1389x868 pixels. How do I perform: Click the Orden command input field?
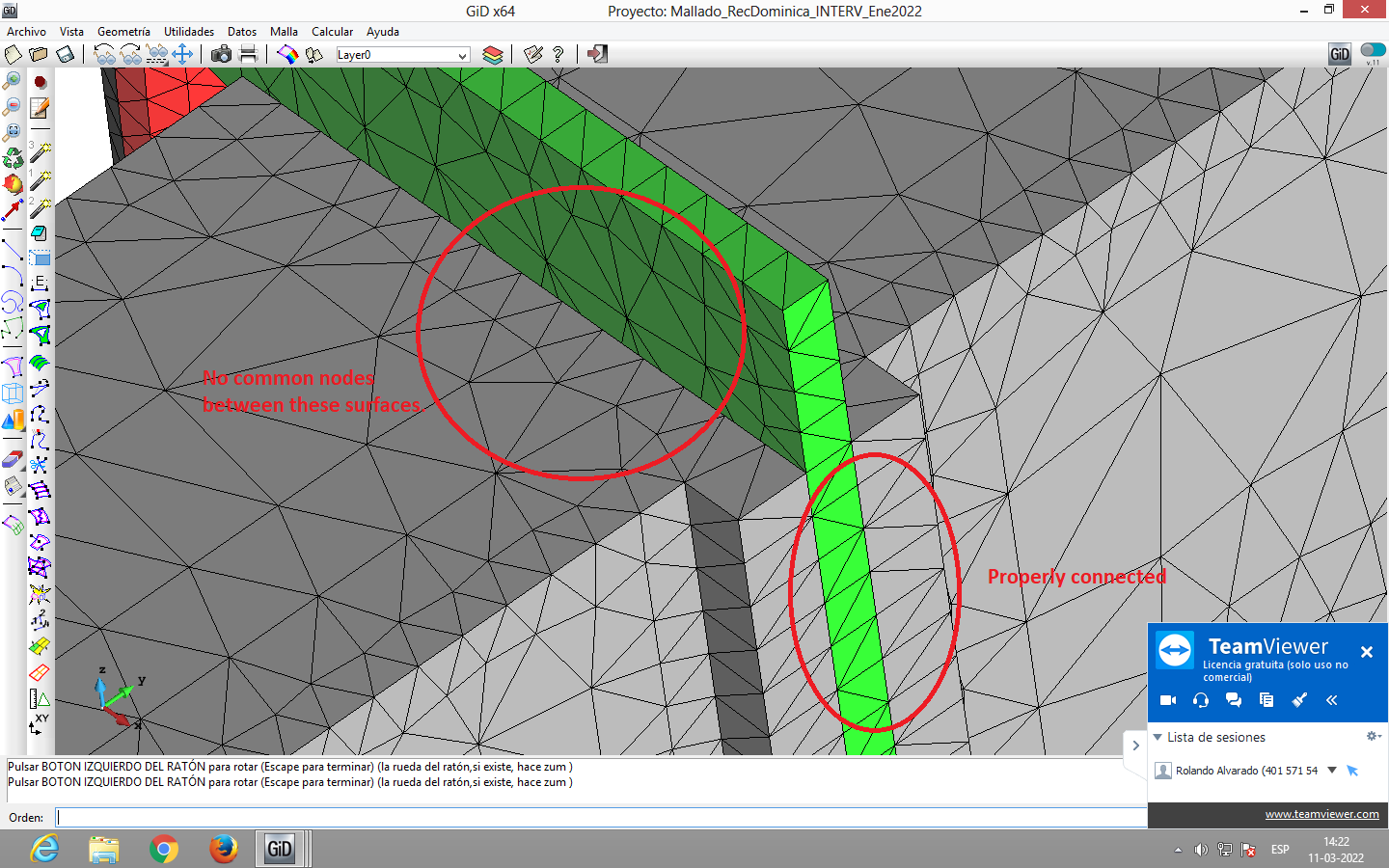click(598, 817)
